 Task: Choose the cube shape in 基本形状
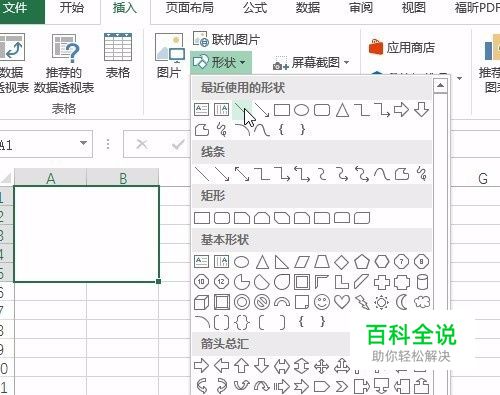[x=202, y=303]
